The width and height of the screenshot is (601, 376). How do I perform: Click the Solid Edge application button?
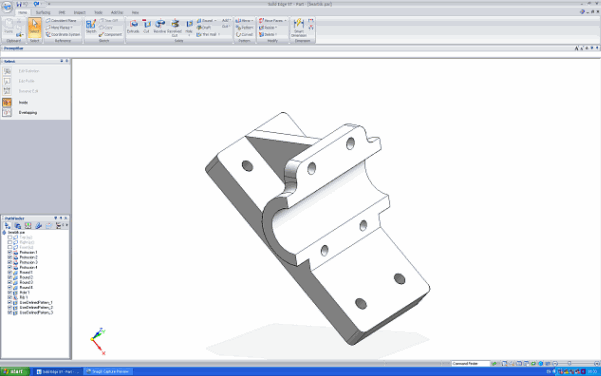7,6
